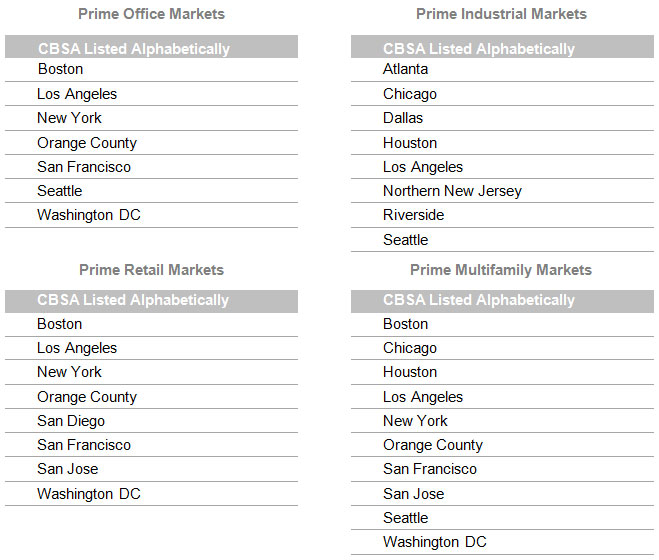
Task: Click San Jose in the Retail Markets table
Action: 68,469
